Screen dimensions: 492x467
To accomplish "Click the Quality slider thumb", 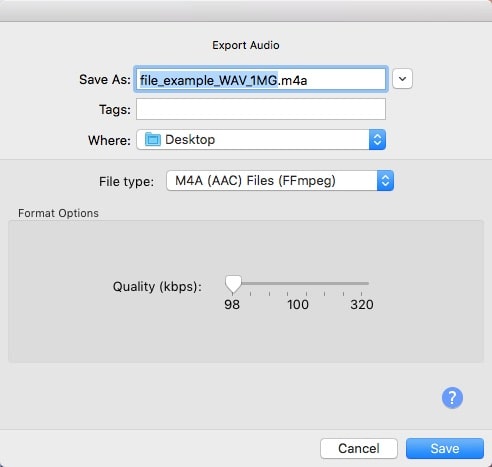I will pos(233,284).
